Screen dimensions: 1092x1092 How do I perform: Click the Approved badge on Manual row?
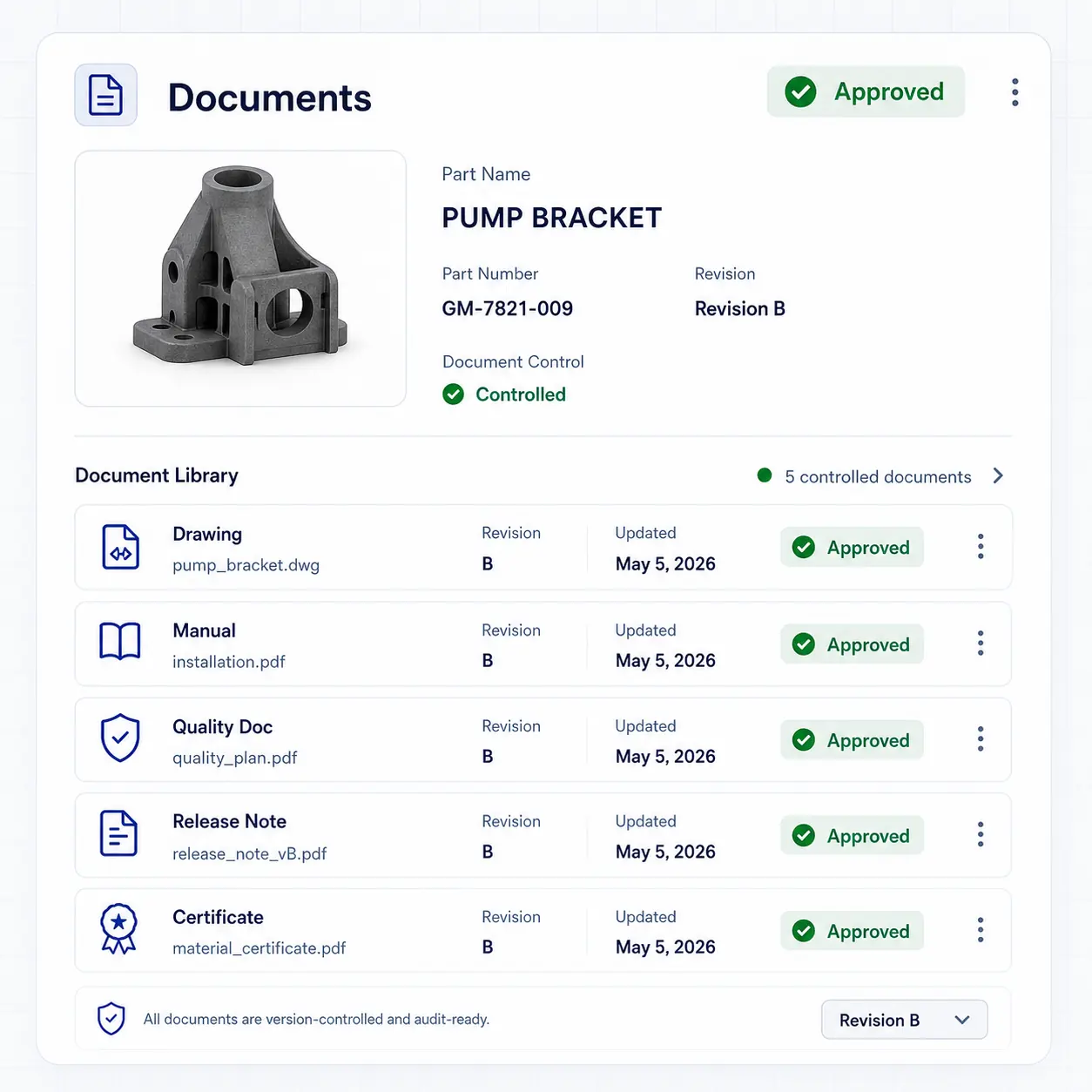[x=852, y=644]
